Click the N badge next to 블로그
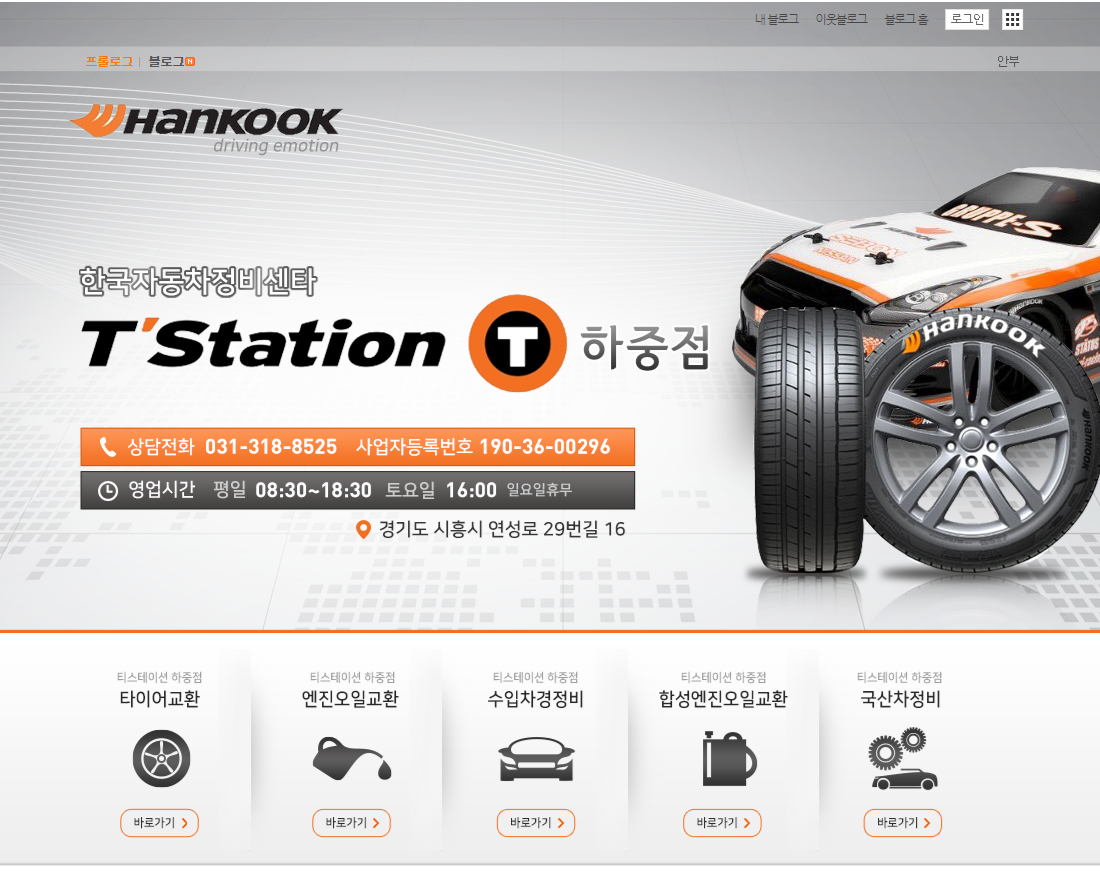 click(190, 62)
